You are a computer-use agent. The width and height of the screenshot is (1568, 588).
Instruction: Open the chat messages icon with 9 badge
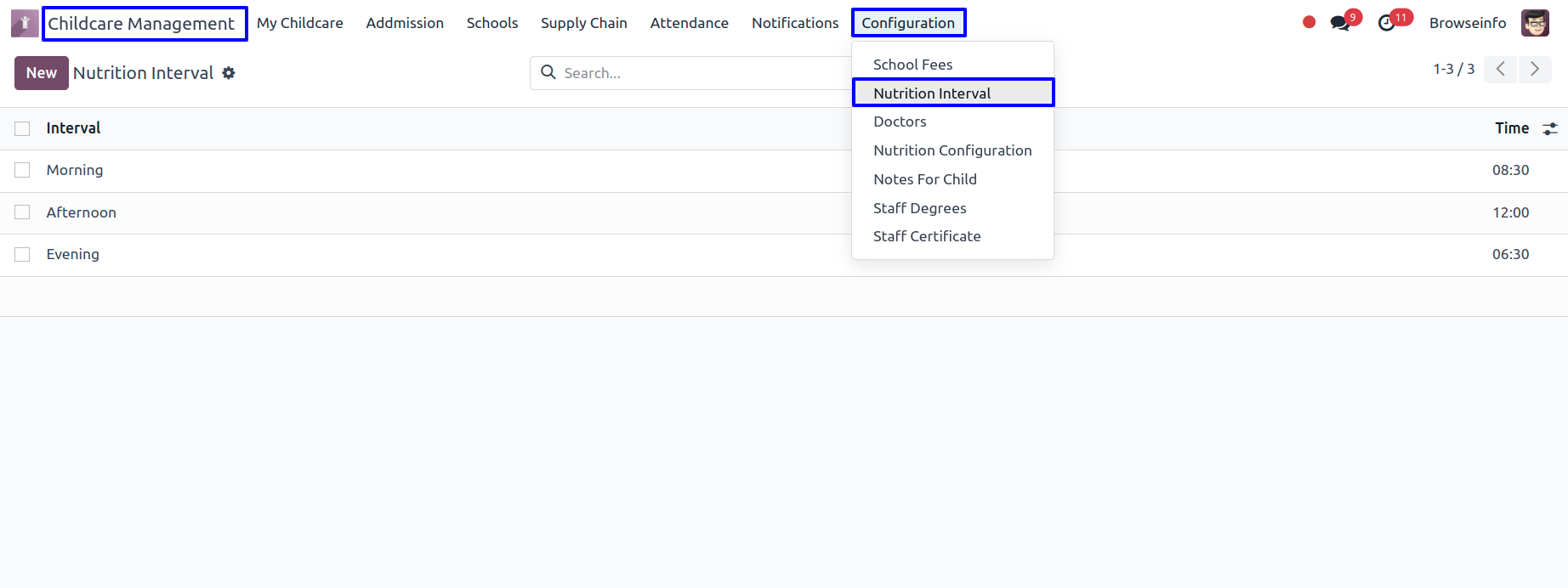(1340, 23)
